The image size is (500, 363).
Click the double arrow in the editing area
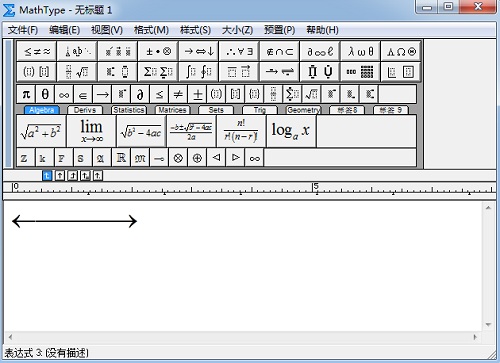pyautogui.click(x=74, y=221)
